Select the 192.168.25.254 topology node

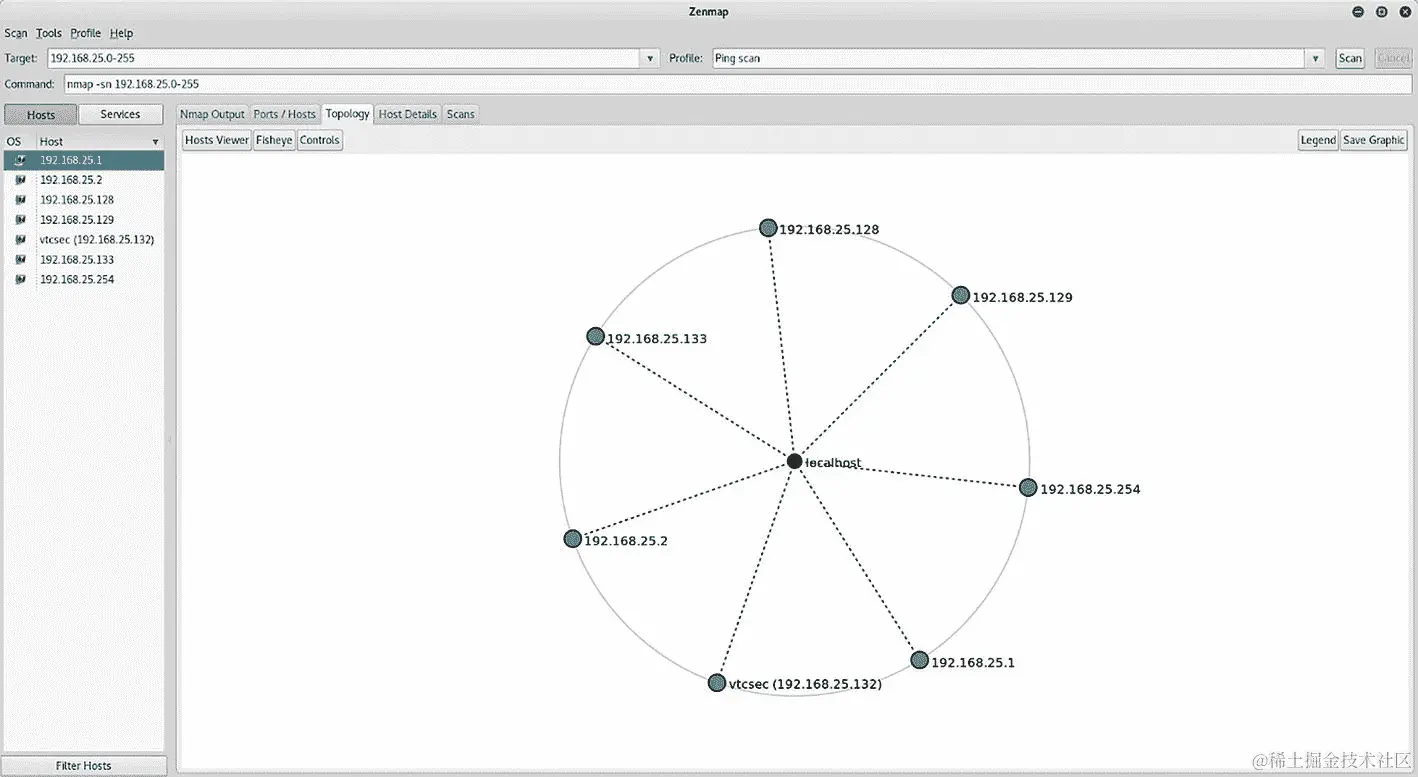pos(1028,487)
